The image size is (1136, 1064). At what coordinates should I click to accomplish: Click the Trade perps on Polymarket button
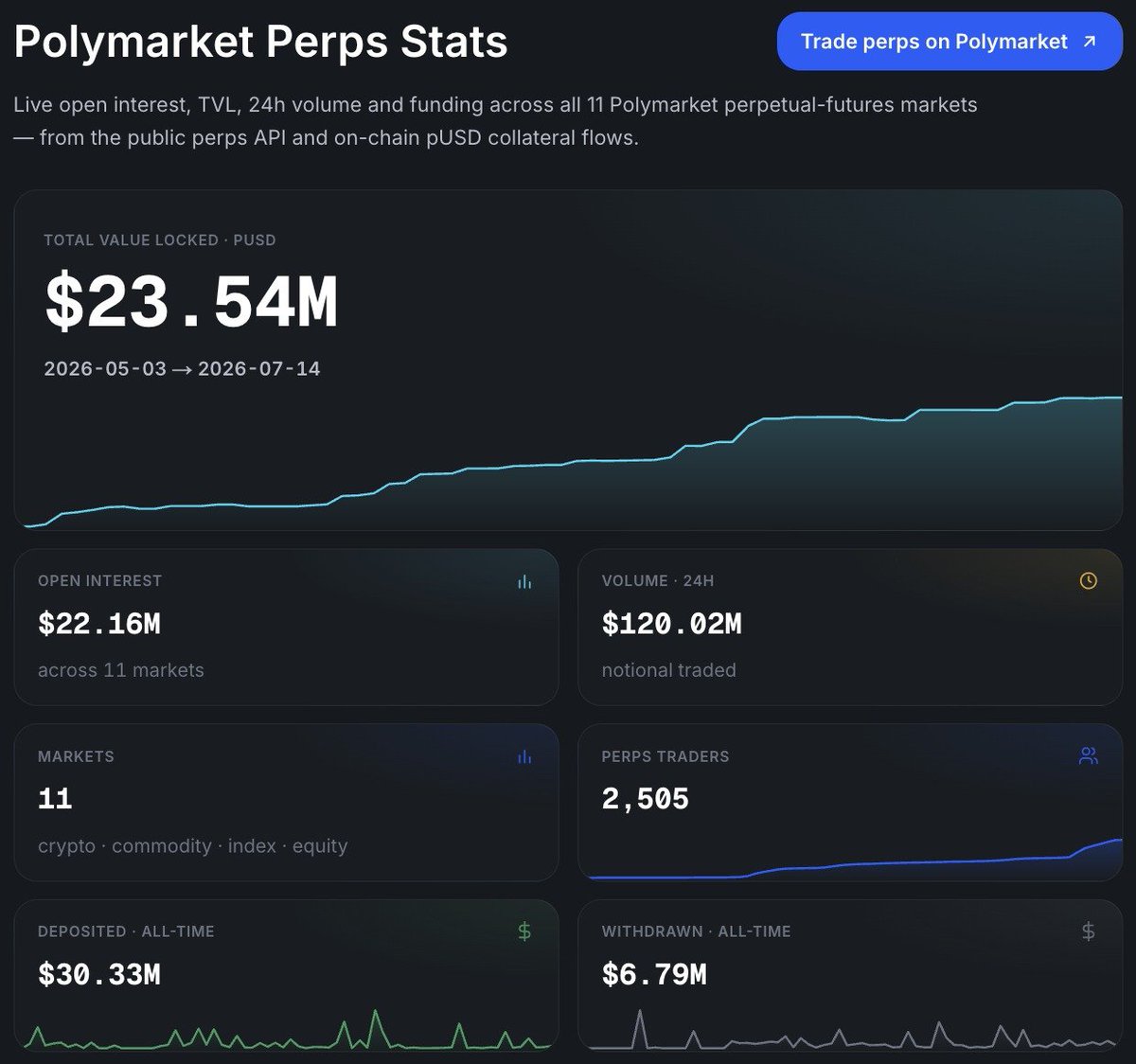[x=950, y=42]
